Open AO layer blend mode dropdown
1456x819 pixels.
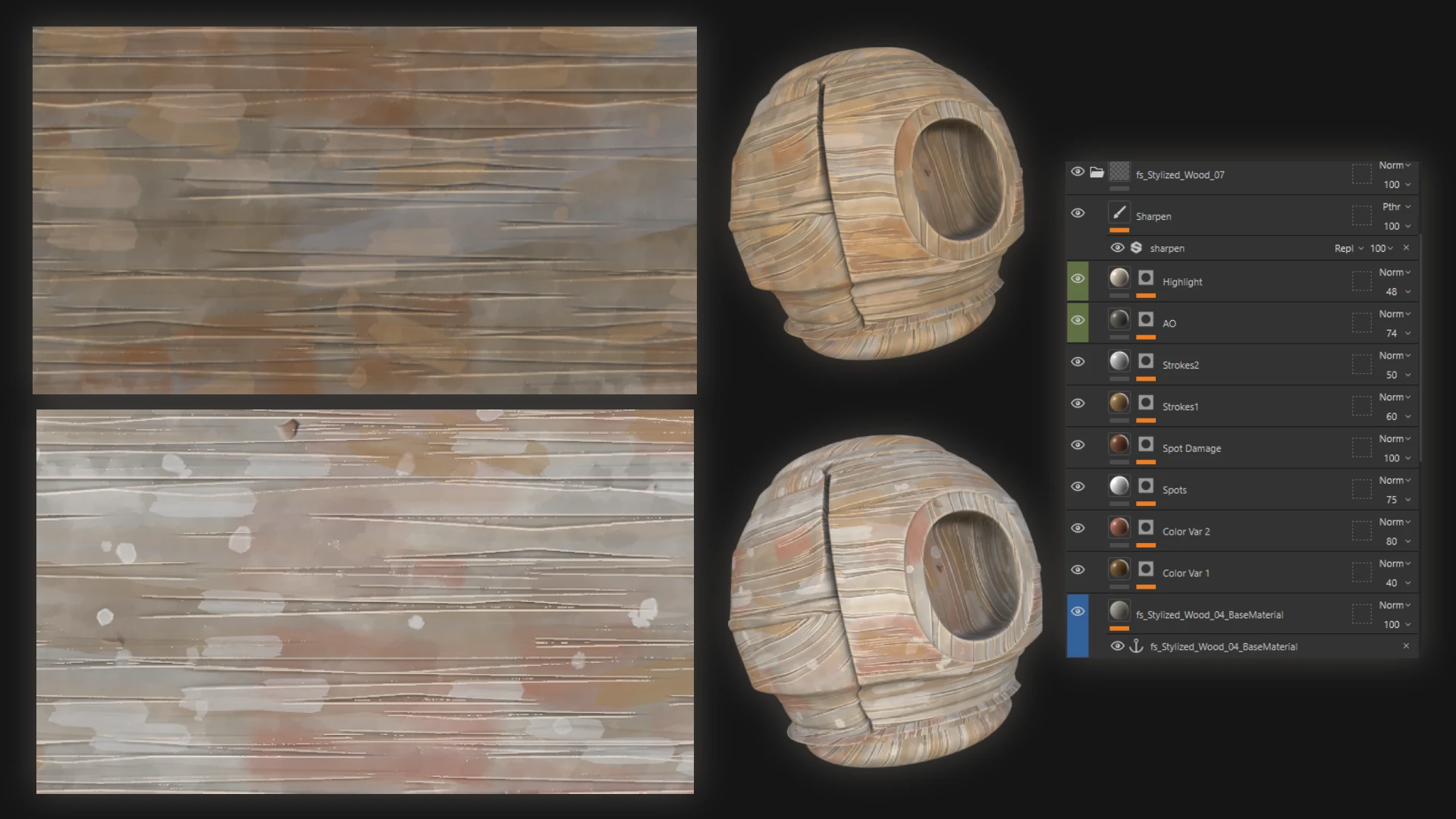[x=1395, y=314]
